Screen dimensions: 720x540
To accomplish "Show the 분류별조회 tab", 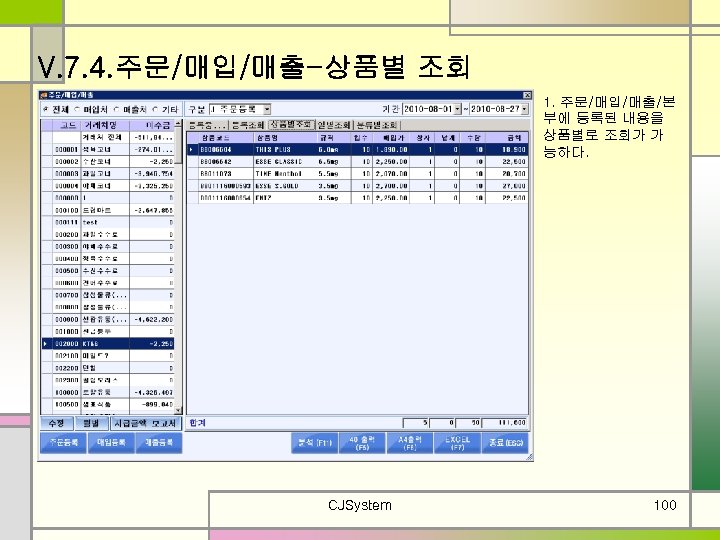I will coord(377,125).
